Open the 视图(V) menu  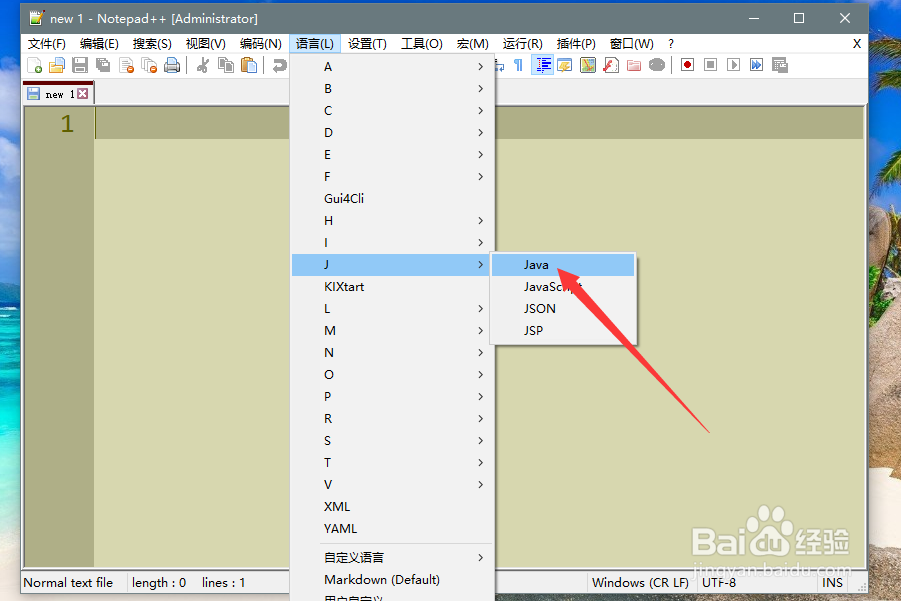[205, 44]
